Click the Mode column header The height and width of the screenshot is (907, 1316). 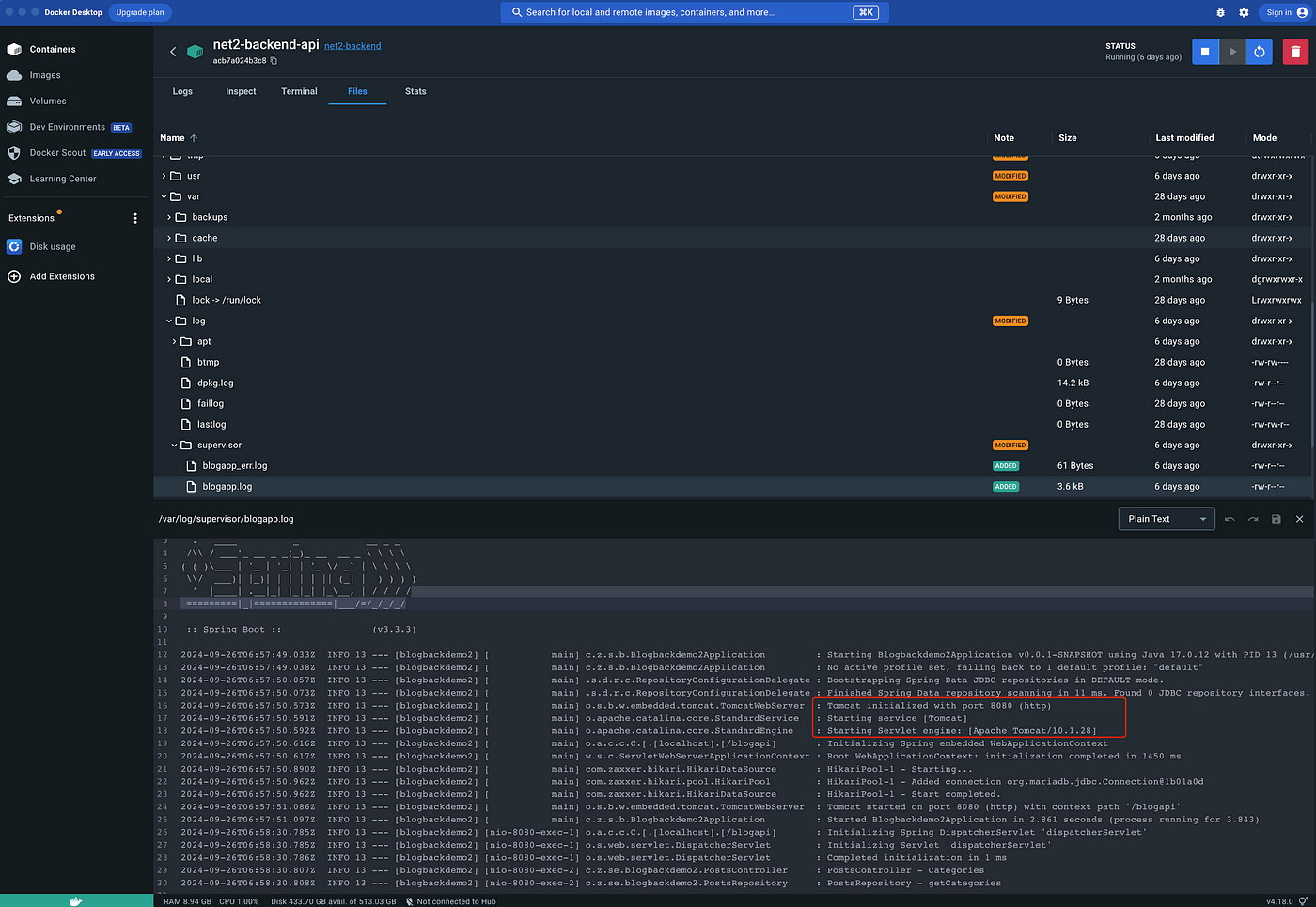[1264, 138]
